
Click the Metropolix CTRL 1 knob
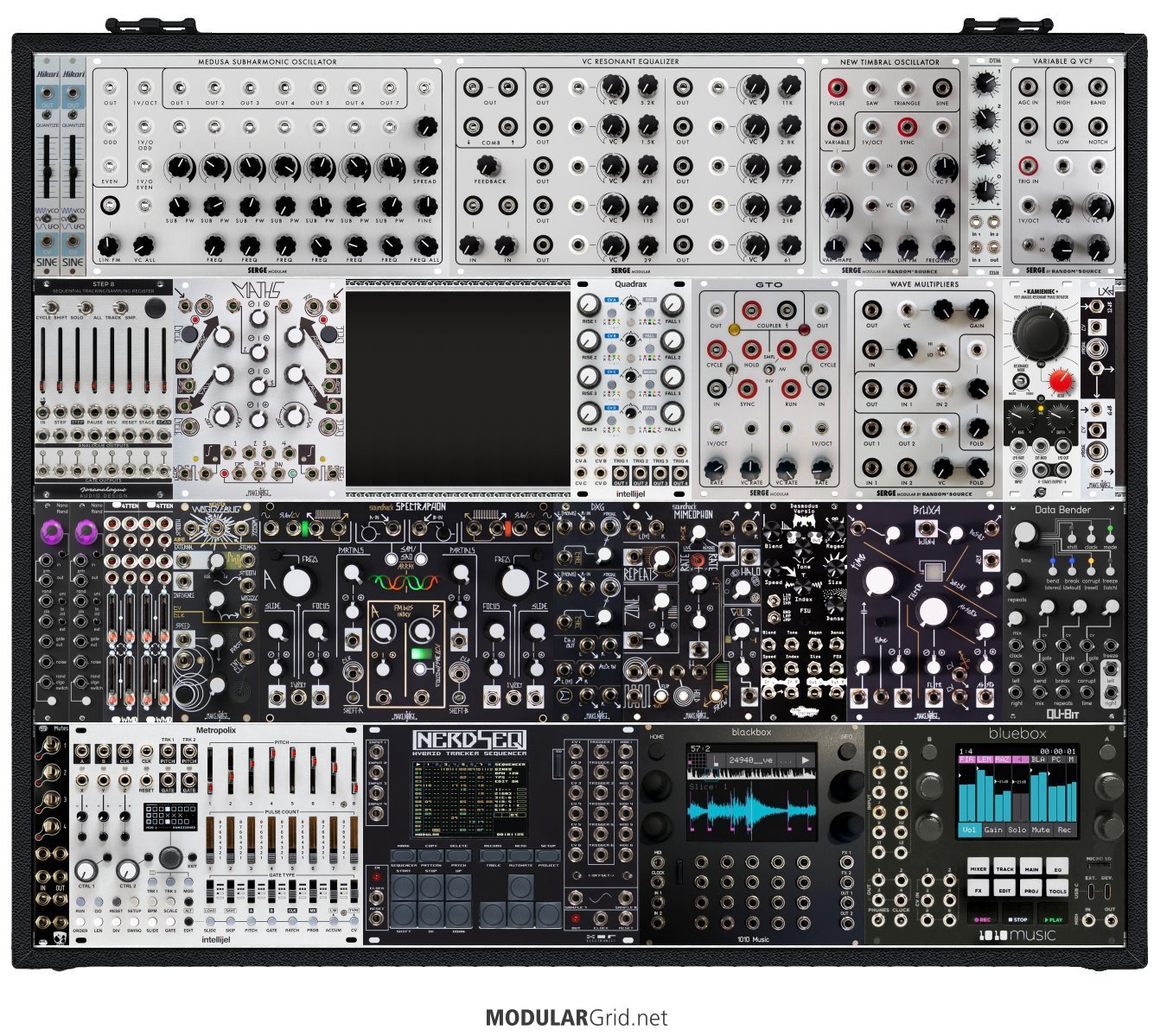pyautogui.click(x=86, y=870)
